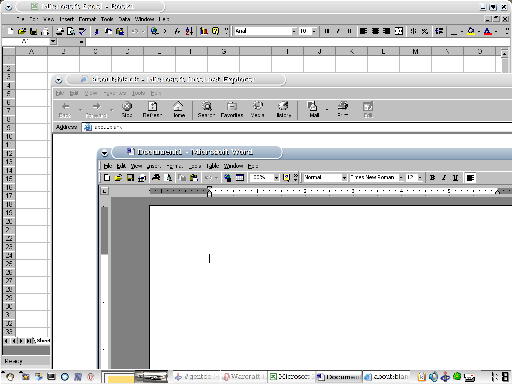Switch to the about:blank taskbar button

(x=387, y=377)
